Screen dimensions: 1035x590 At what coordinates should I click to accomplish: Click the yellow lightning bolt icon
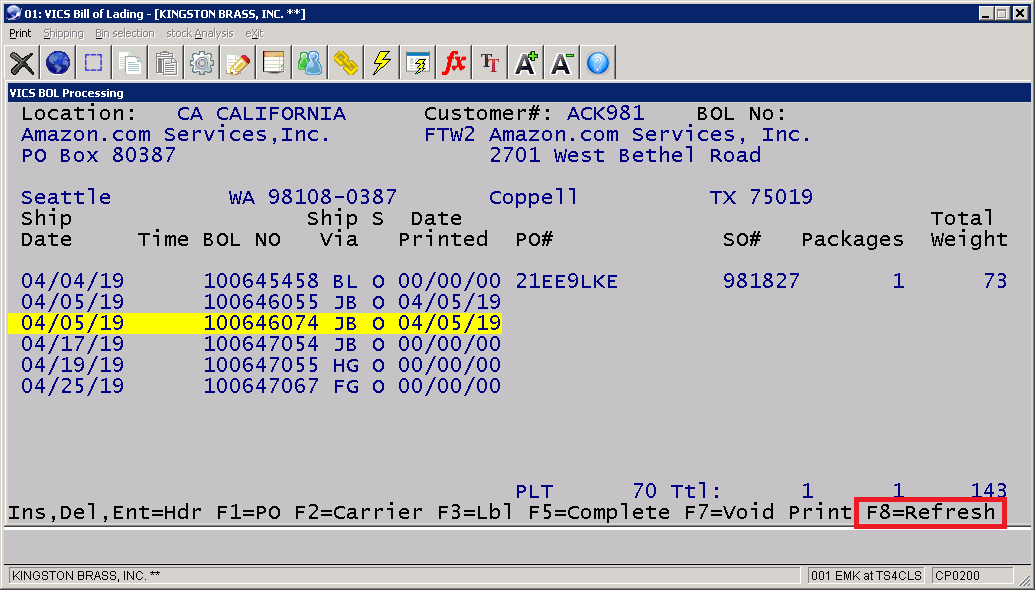point(382,63)
